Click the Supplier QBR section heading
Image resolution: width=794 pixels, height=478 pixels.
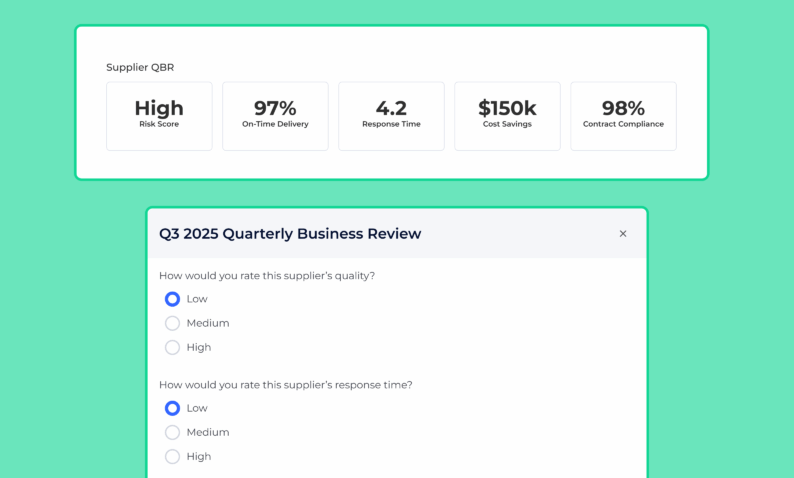pos(140,67)
